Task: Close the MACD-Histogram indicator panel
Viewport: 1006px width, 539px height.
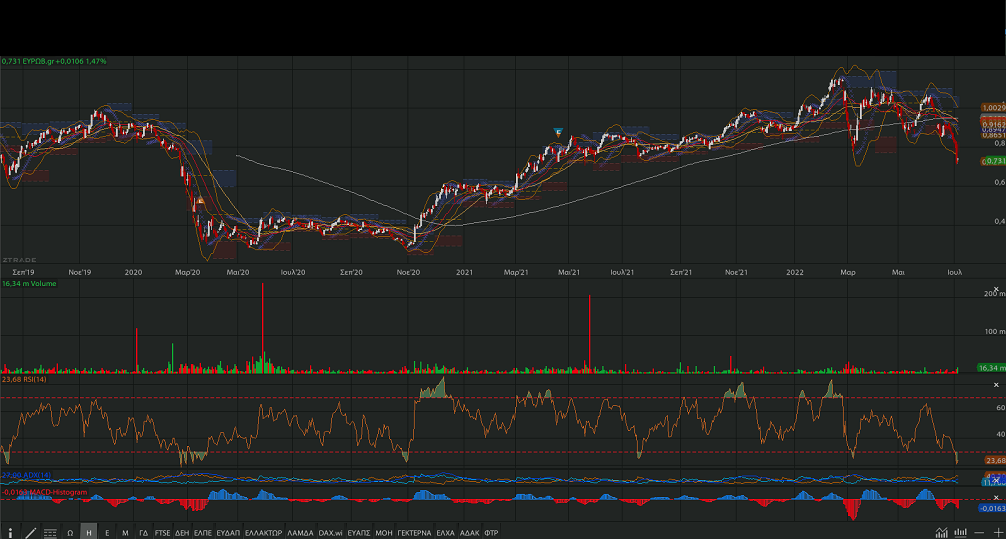Action: pyautogui.click(x=995, y=496)
